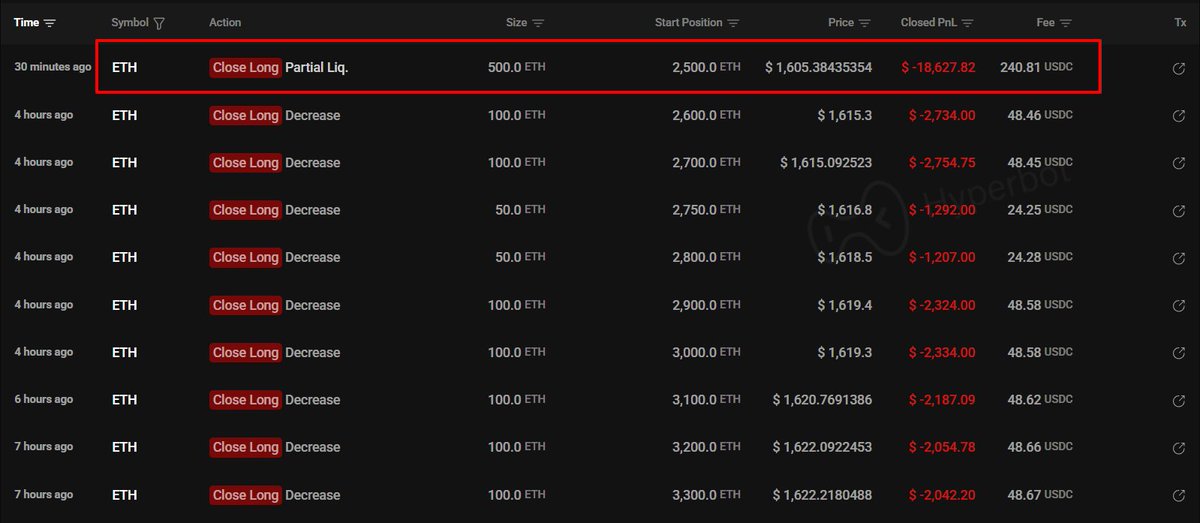The image size is (1200, 523).
Task: Open transaction link for 1,622.2180488 price row
Action: click(x=1179, y=495)
